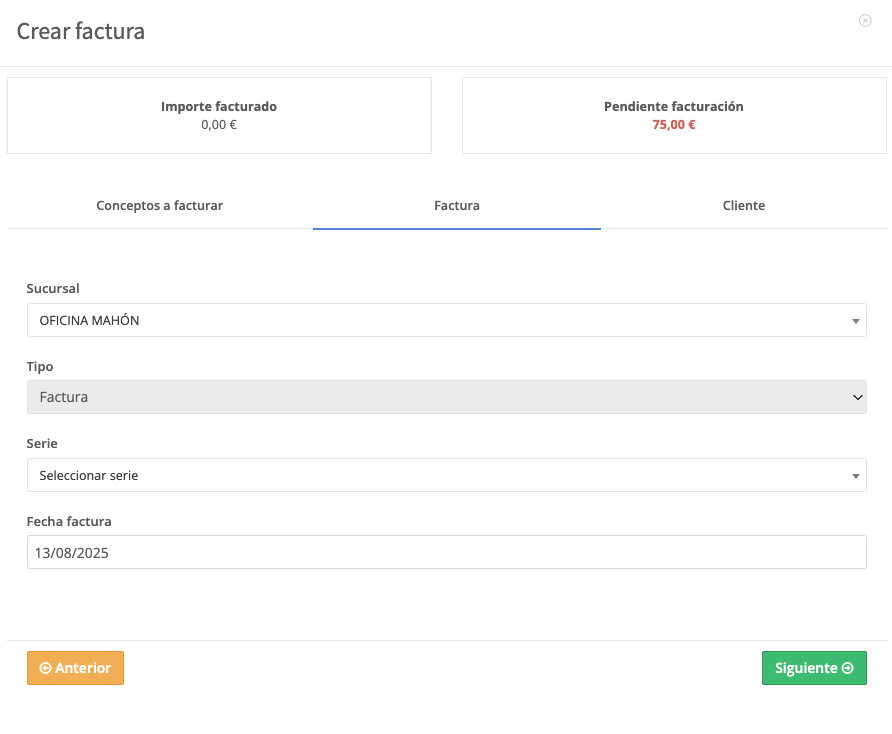Click the red 75,00 € amount

click(x=674, y=125)
